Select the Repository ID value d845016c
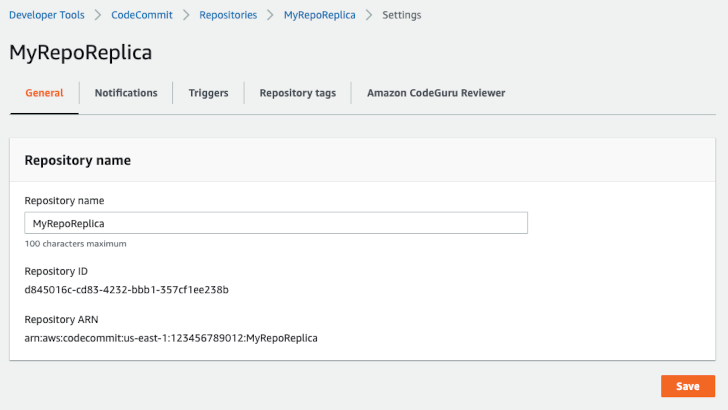 [x=126, y=290]
